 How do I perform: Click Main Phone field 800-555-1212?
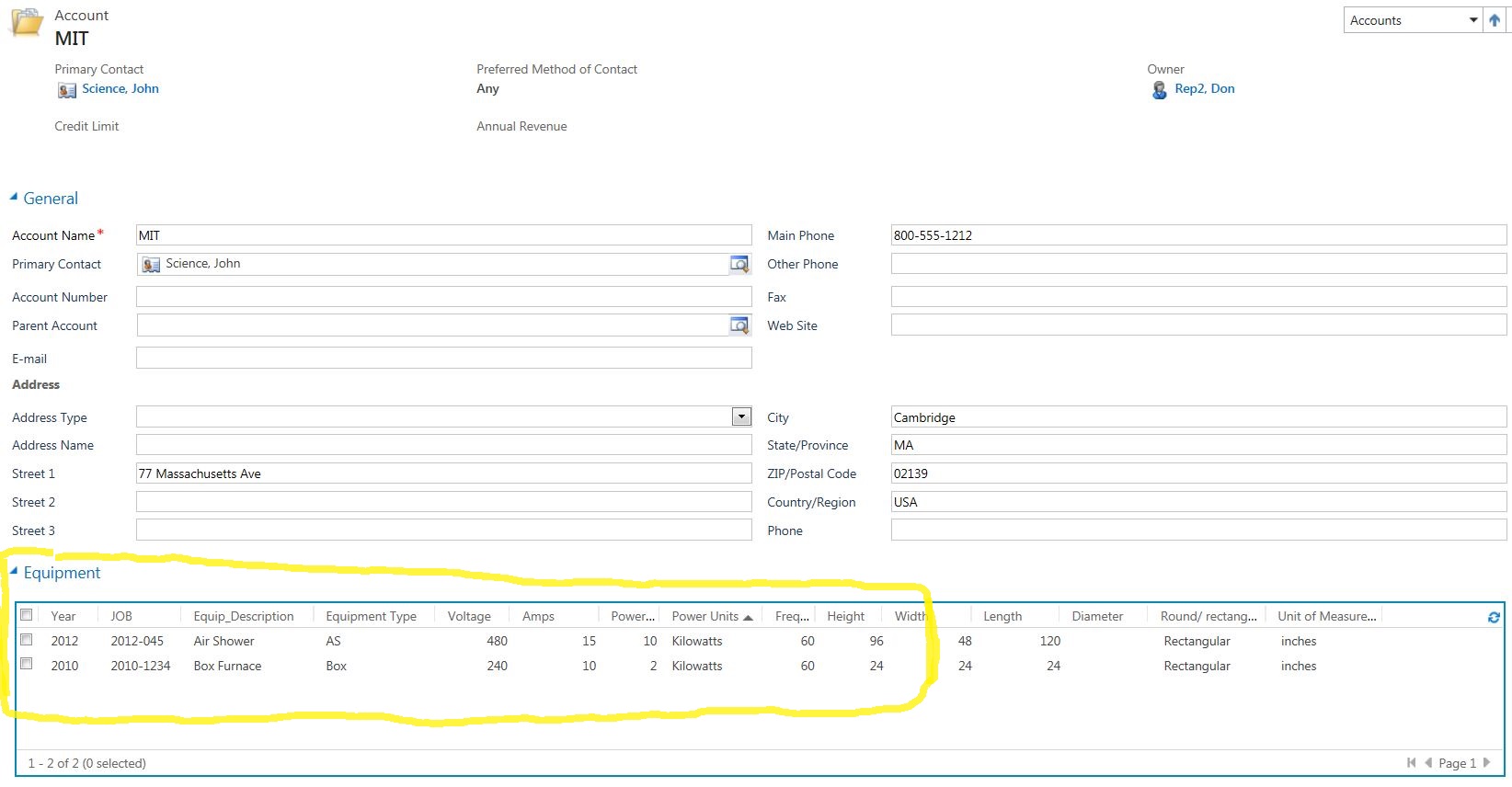pyautogui.click(x=1198, y=235)
